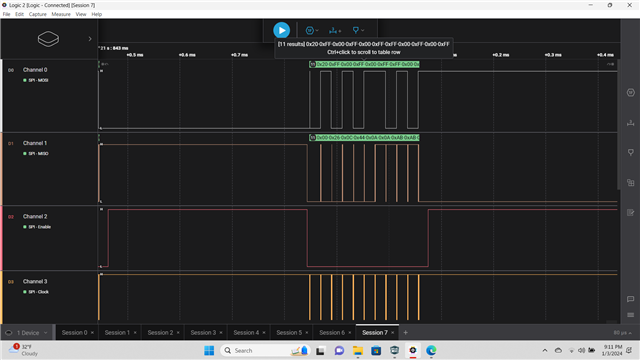The height and width of the screenshot is (360, 640).
Task: Switch to Session 2 tab
Action: click(160, 333)
